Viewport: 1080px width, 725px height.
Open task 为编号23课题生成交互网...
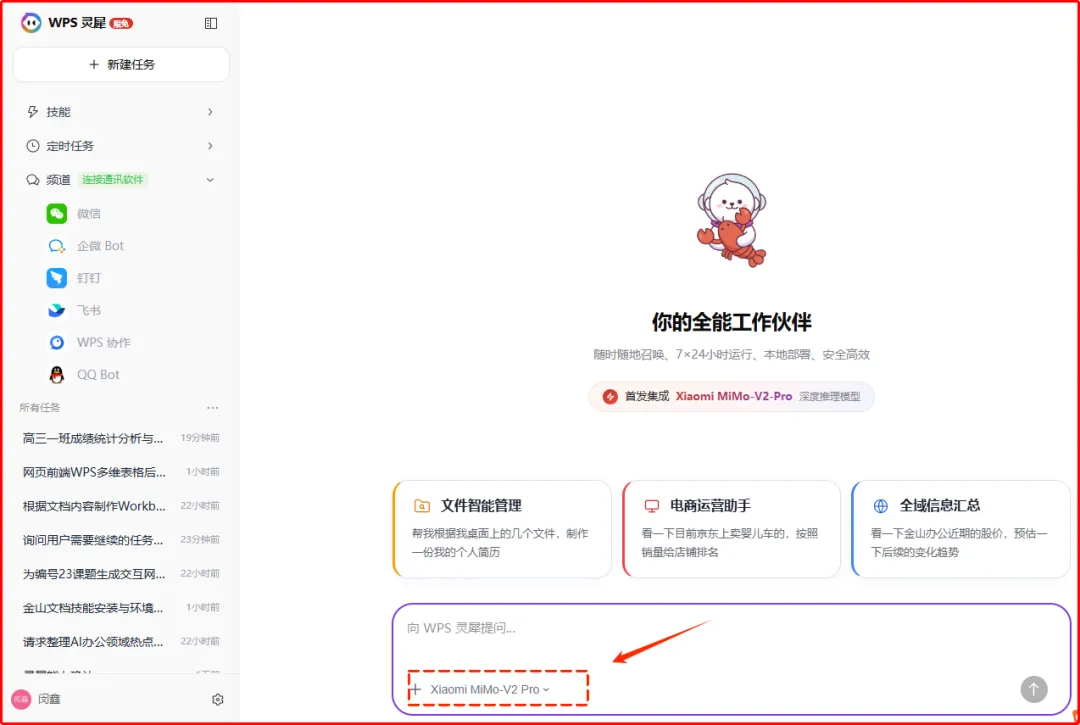point(121,573)
